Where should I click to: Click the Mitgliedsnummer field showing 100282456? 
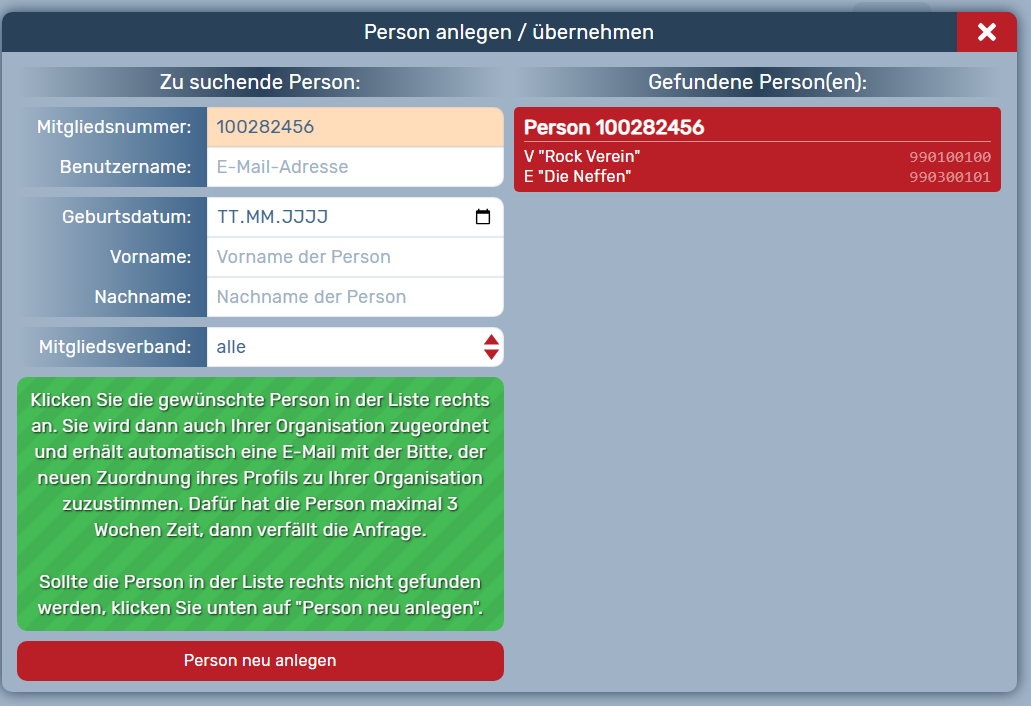pyautogui.click(x=355, y=127)
